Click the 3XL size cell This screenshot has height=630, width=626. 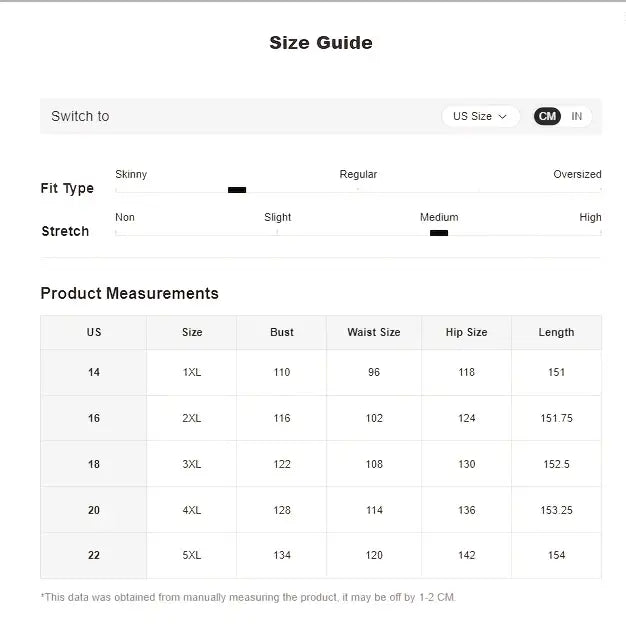point(192,464)
